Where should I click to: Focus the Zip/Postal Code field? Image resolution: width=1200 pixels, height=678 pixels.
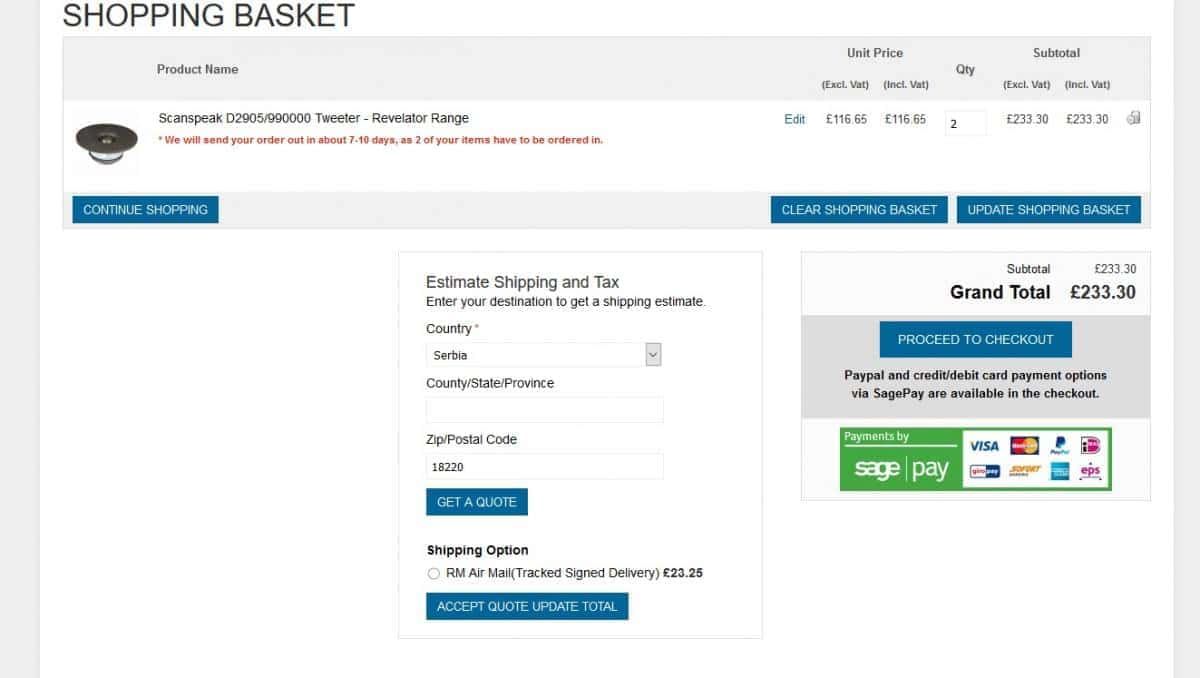pos(544,466)
